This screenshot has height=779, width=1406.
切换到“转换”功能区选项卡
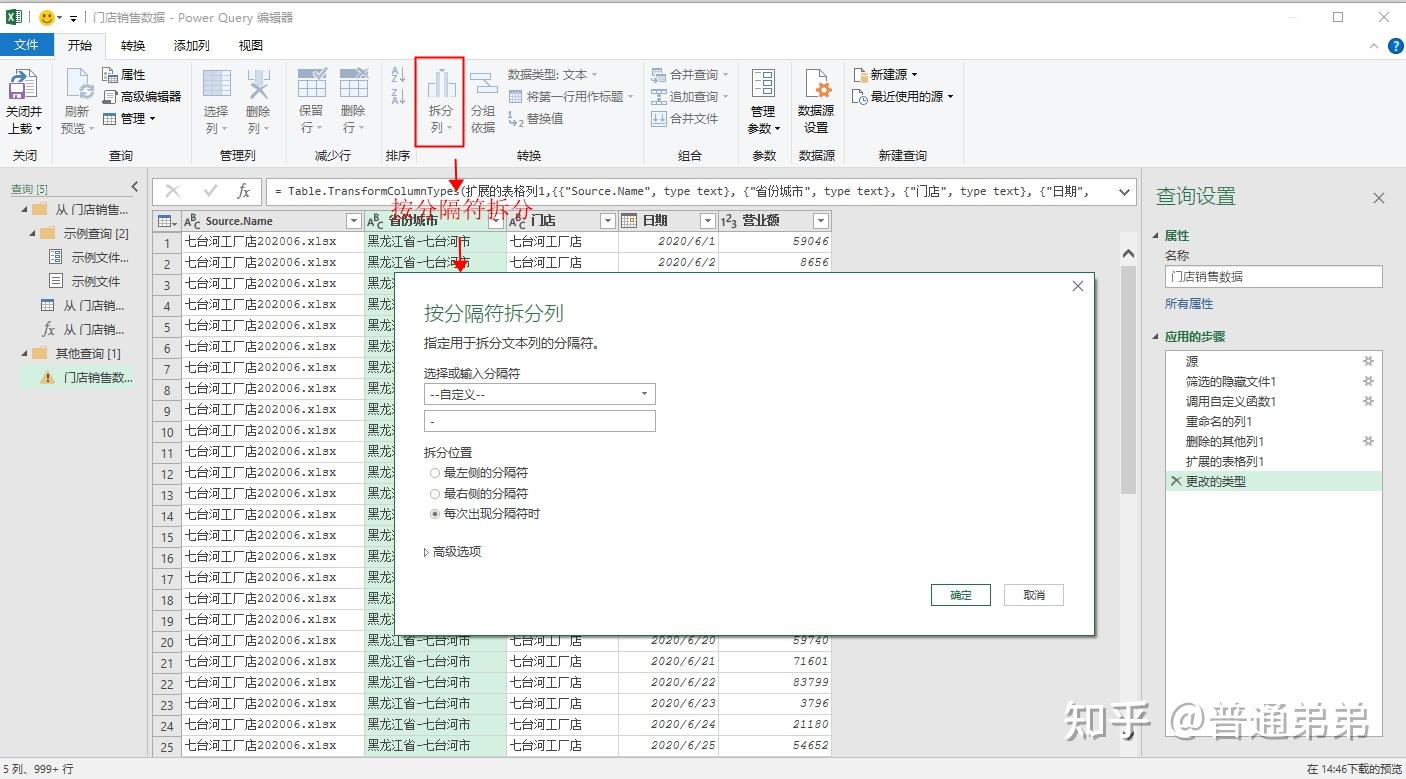click(x=134, y=45)
